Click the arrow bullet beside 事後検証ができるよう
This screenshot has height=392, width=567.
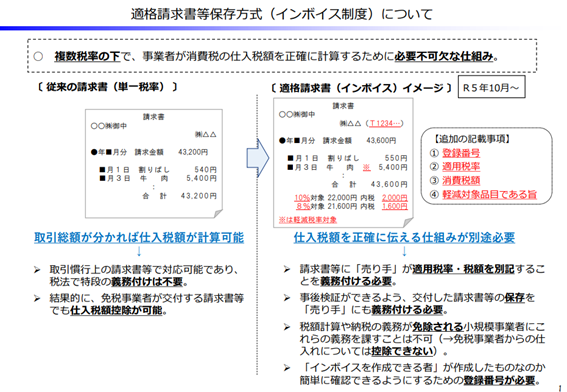point(287,298)
